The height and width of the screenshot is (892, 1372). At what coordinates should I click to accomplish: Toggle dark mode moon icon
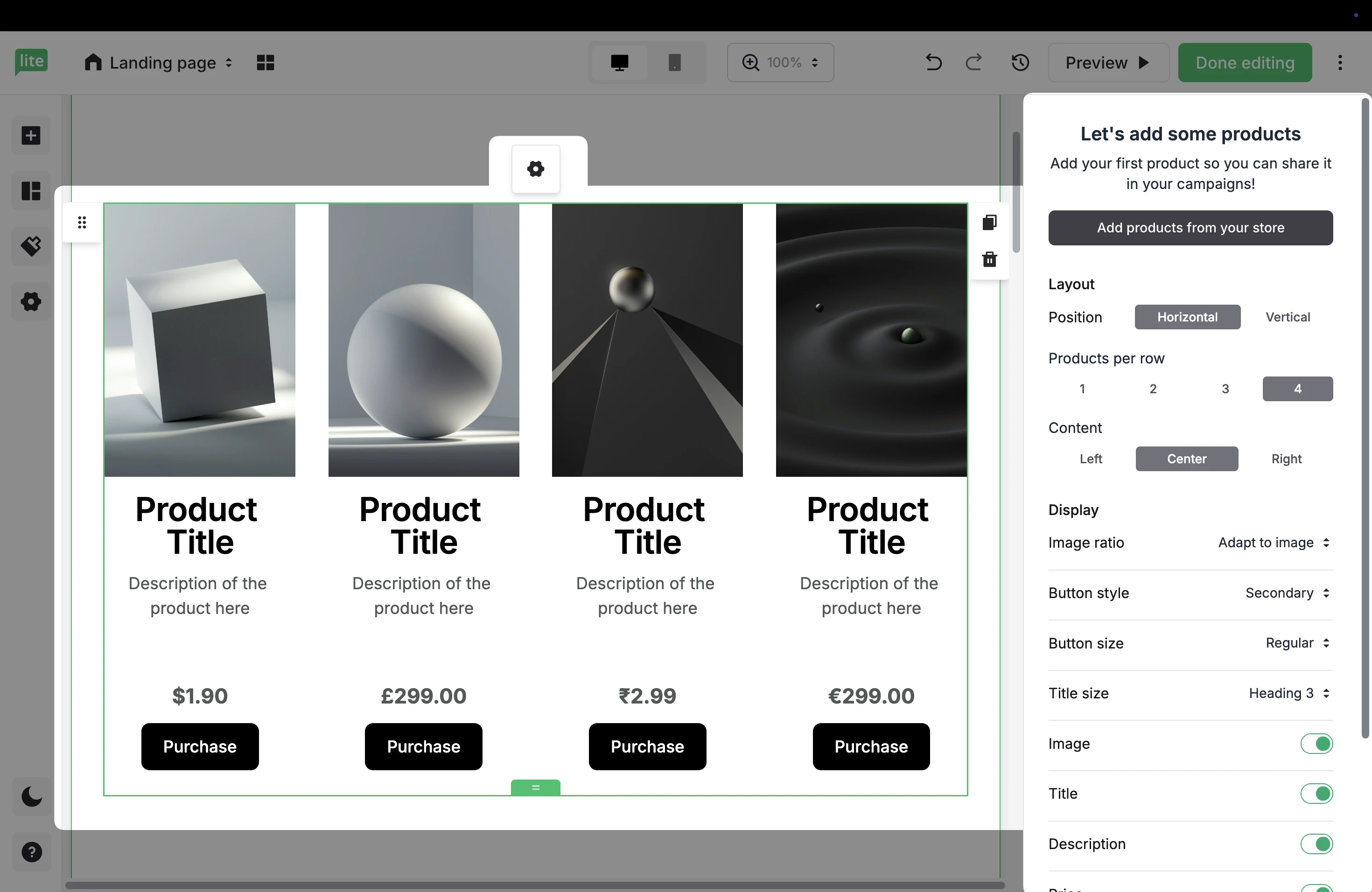(31, 797)
